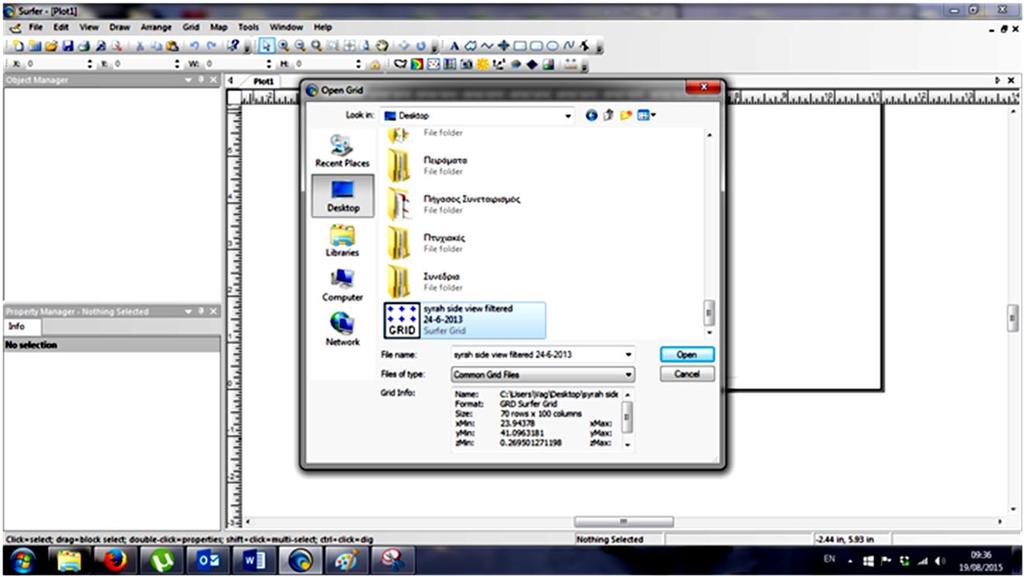Go to Desktop in dialog sidebar
The image size is (1024, 577).
click(343, 195)
